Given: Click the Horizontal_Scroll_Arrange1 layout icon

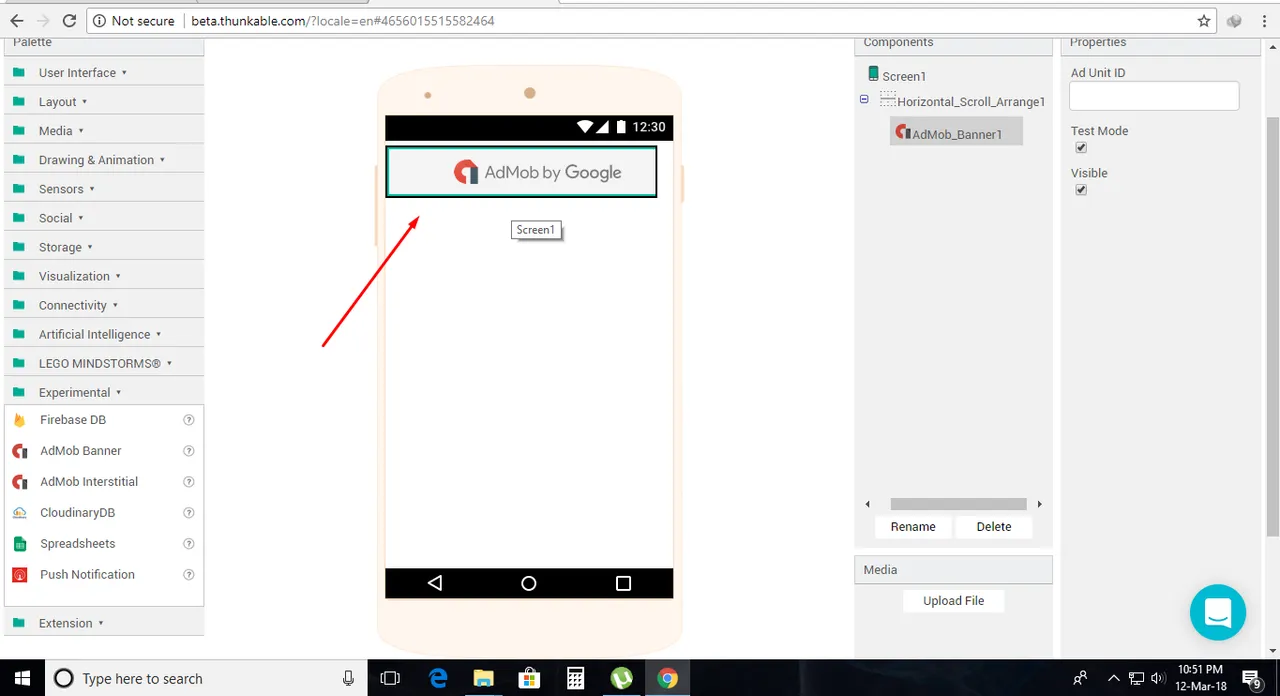Looking at the screenshot, I should click(x=888, y=99).
